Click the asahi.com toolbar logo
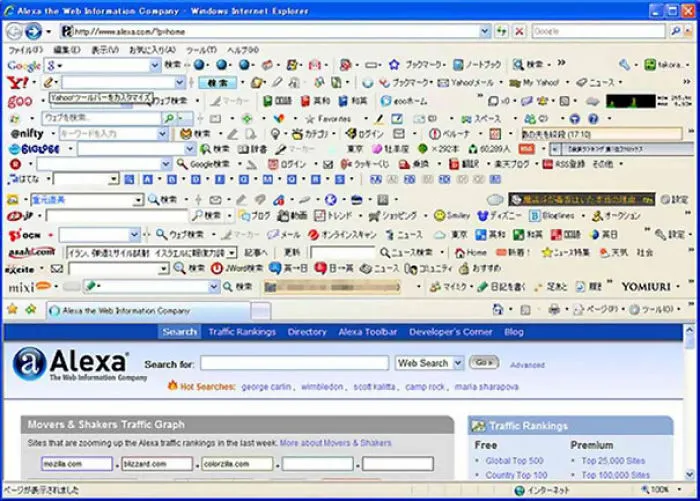The height and width of the screenshot is (501, 700). pos(32,252)
